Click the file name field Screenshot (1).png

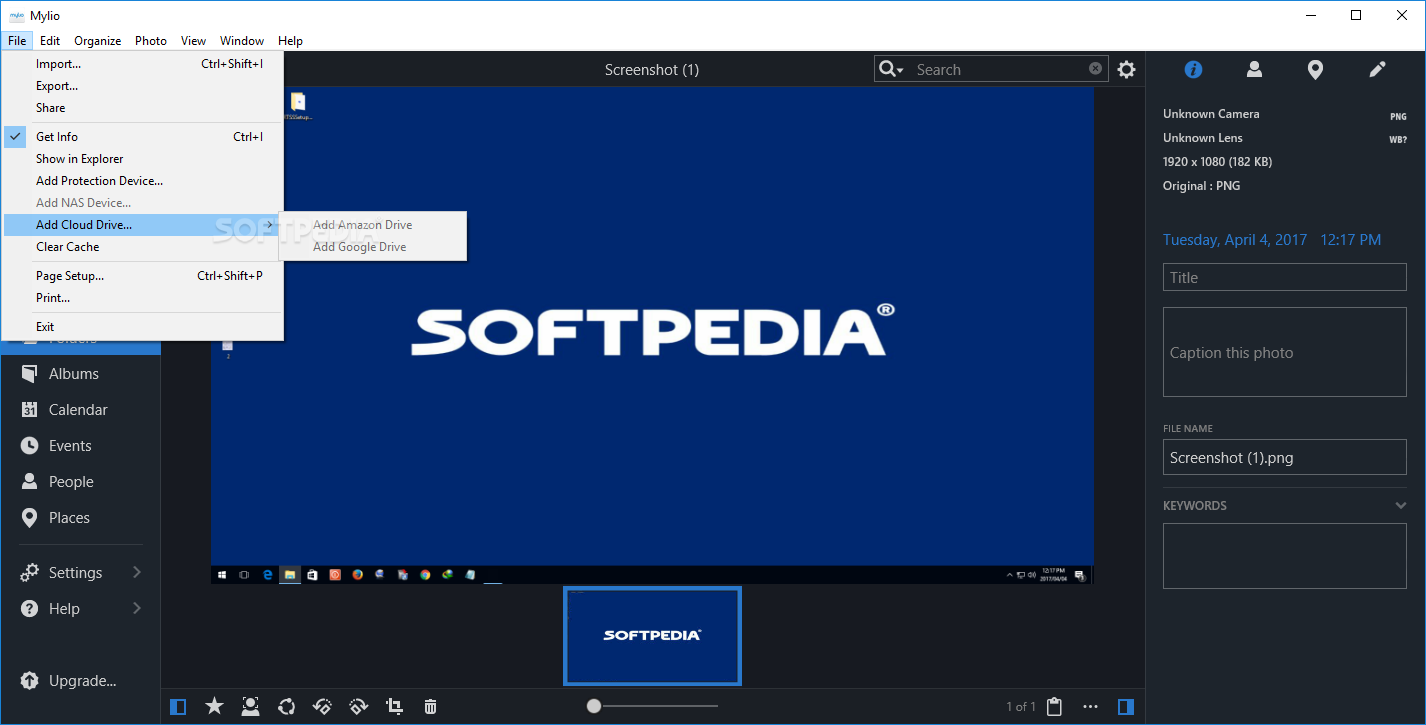pos(1285,458)
